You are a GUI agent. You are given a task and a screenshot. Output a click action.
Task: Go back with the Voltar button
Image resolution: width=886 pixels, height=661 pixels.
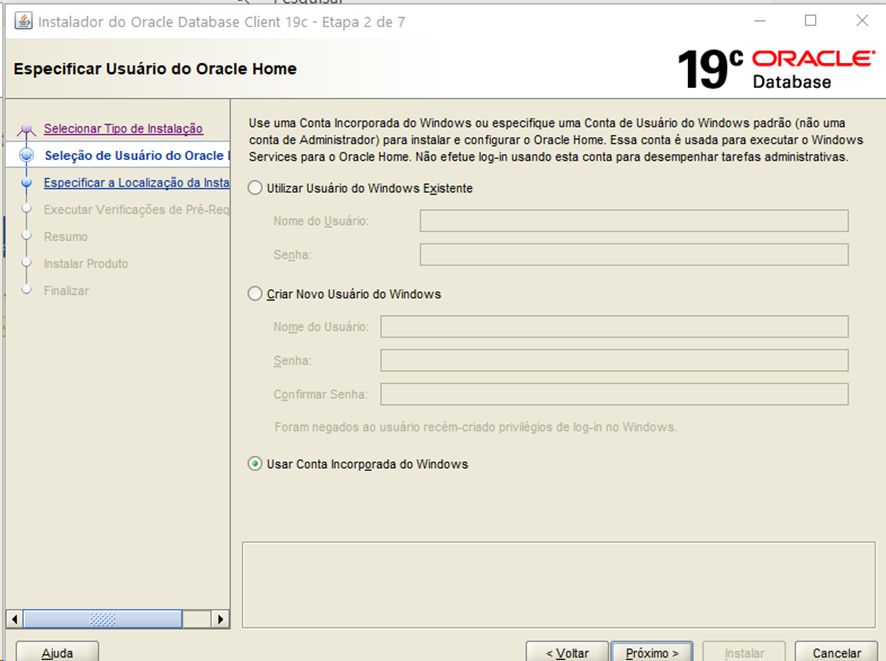coord(567,653)
